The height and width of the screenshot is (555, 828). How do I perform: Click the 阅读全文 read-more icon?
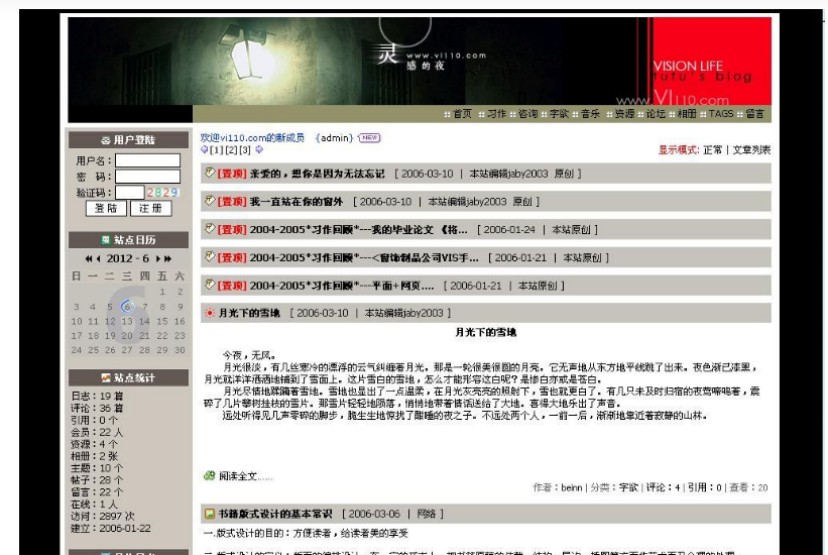point(209,476)
